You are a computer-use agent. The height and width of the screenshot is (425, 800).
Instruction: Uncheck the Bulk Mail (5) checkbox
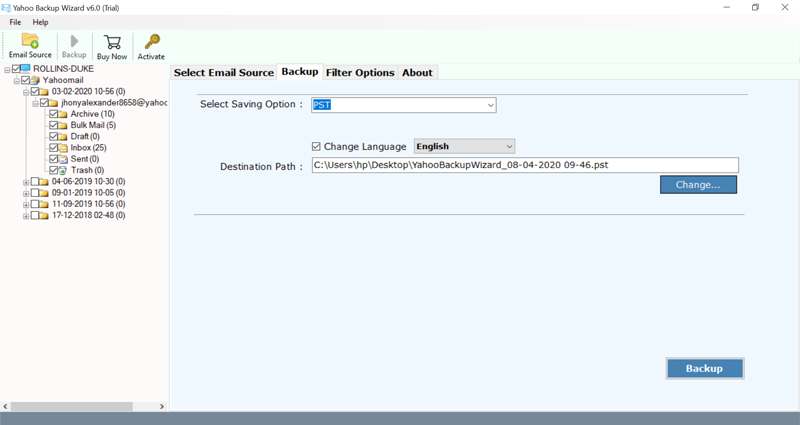(54, 125)
